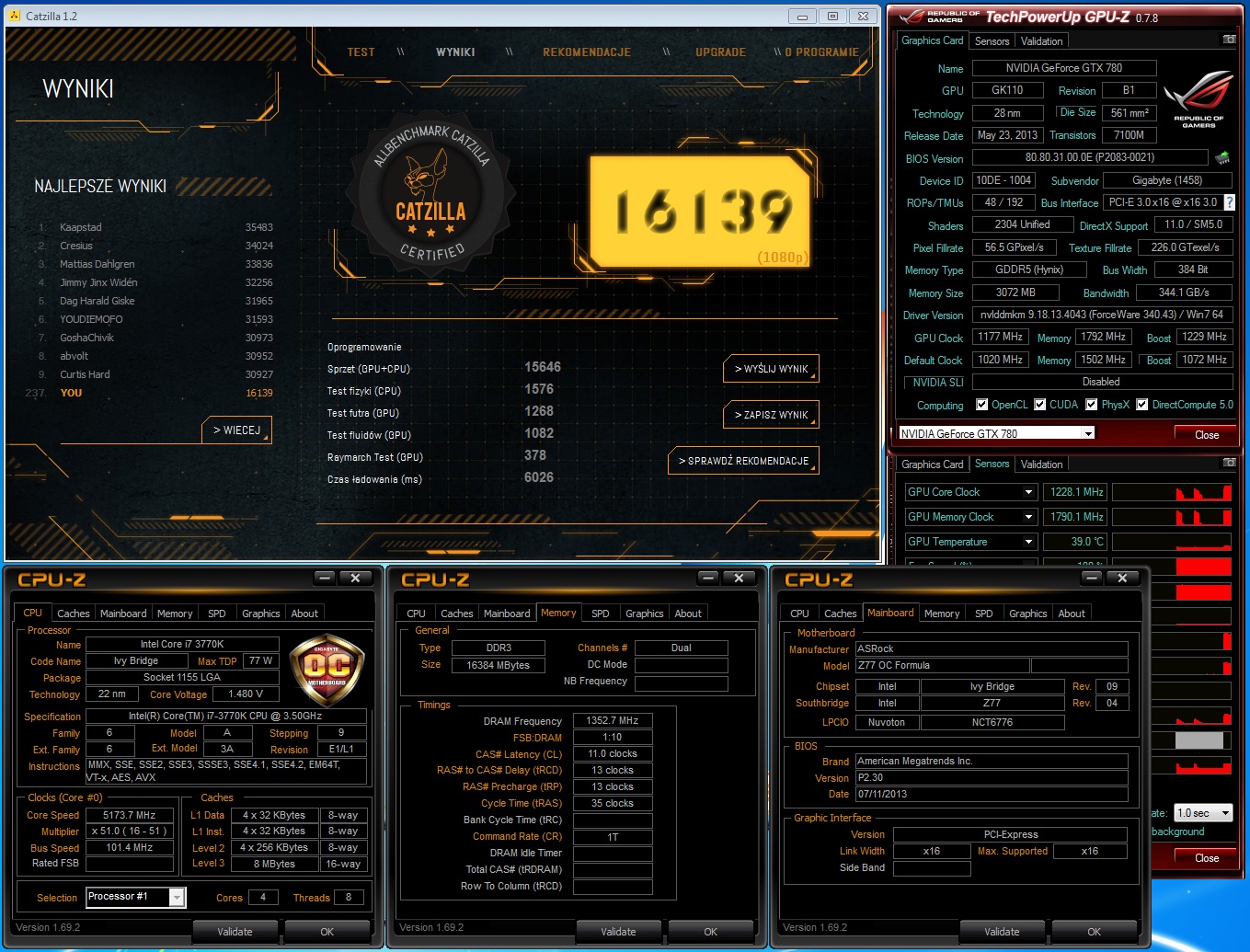Image resolution: width=1250 pixels, height=952 pixels.
Task: Toggle the DirectCompute 5.0 checkbox
Action: coord(1142,405)
